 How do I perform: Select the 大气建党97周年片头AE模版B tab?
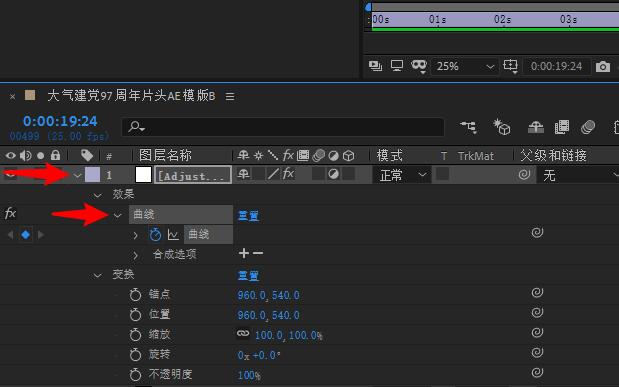[x=131, y=96]
